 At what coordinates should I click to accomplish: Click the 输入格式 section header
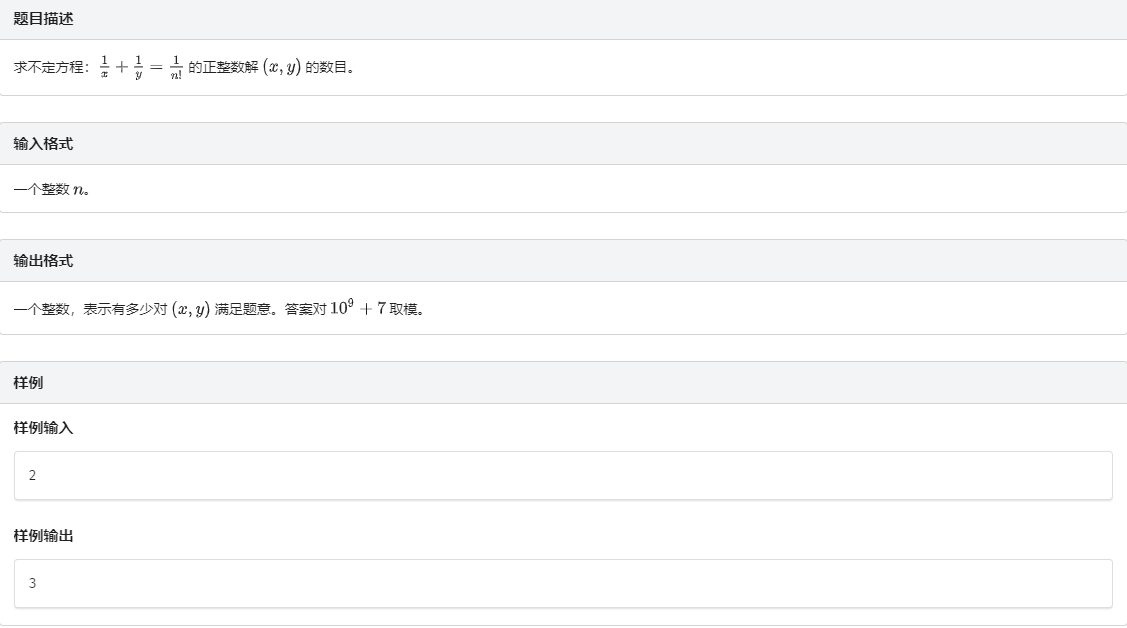pos(43,144)
